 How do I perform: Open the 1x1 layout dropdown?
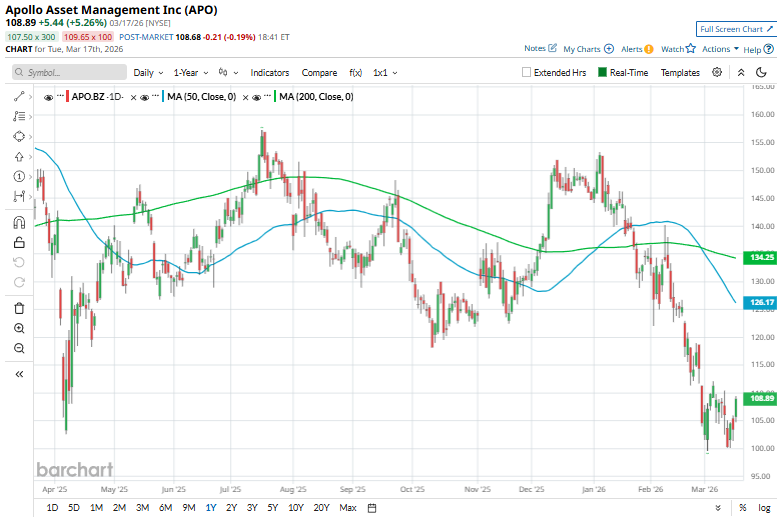point(385,73)
